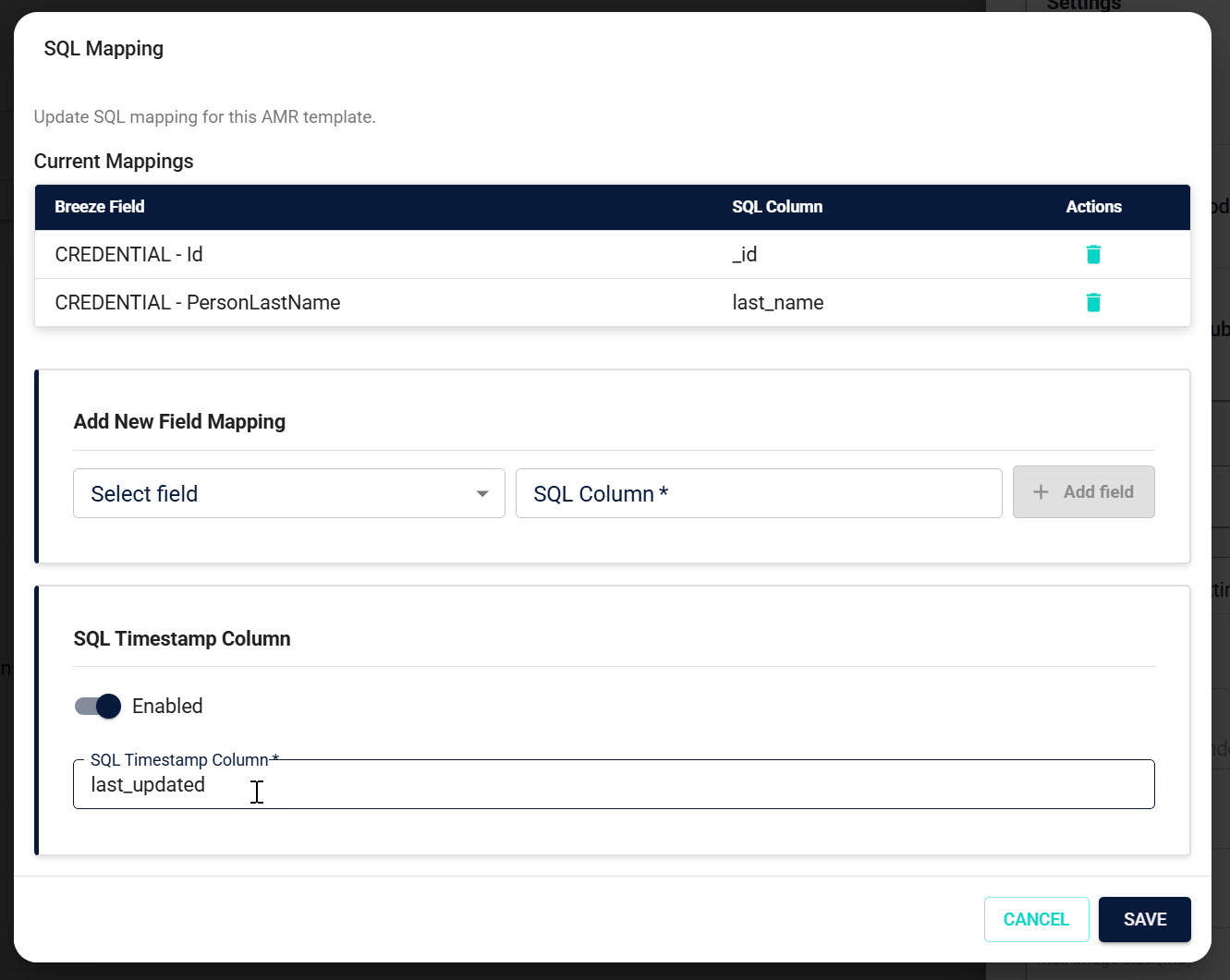Save the SQL mapping changes
Screen dimensions: 1230x980
(1145, 919)
